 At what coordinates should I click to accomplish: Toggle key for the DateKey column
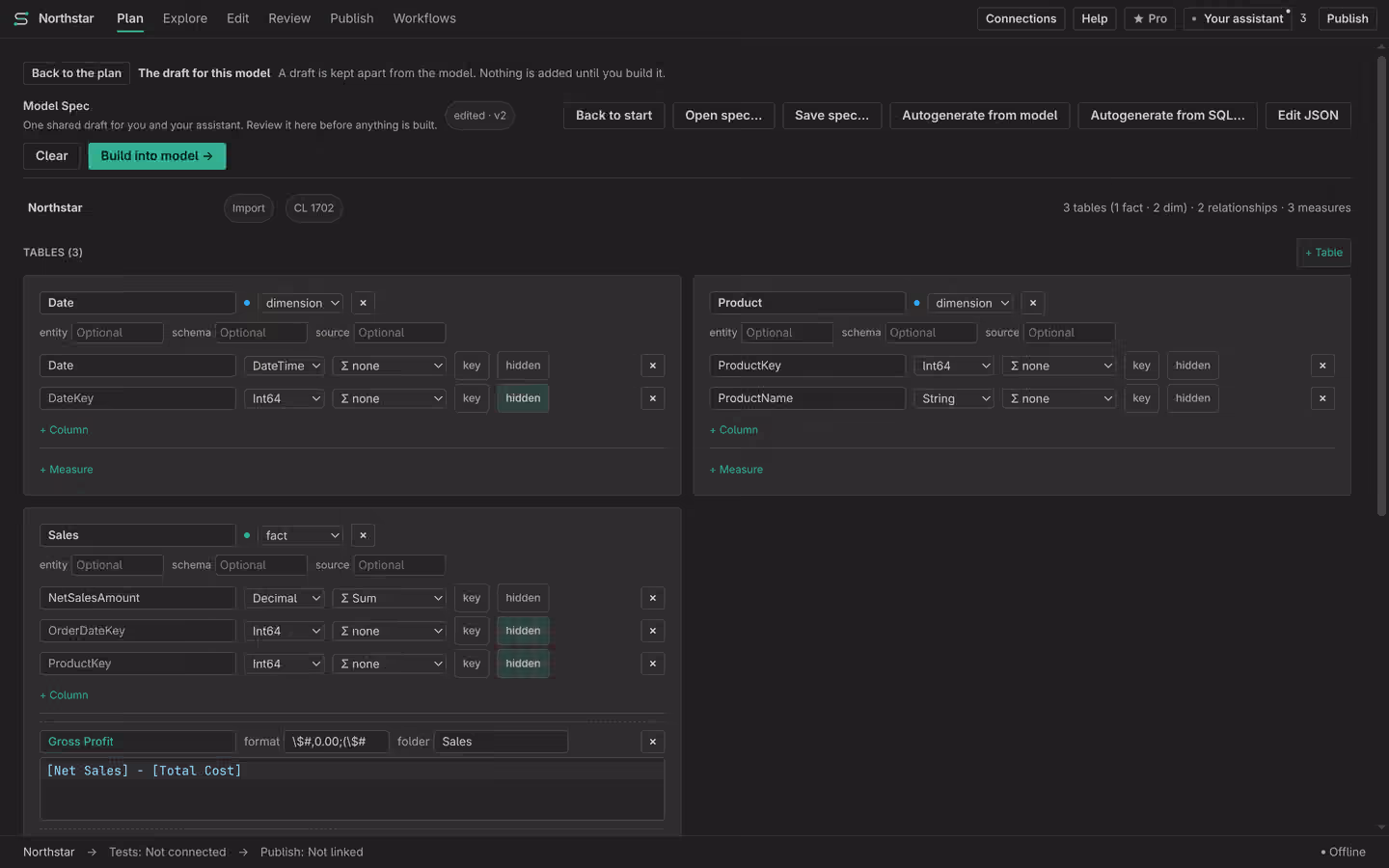pos(472,398)
